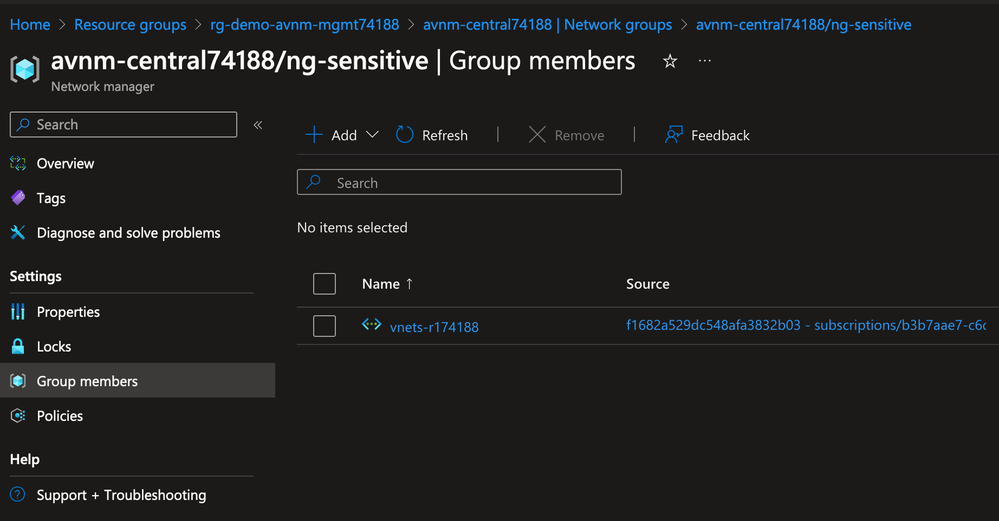
Task: Click the Remove button label
Action: coord(579,135)
